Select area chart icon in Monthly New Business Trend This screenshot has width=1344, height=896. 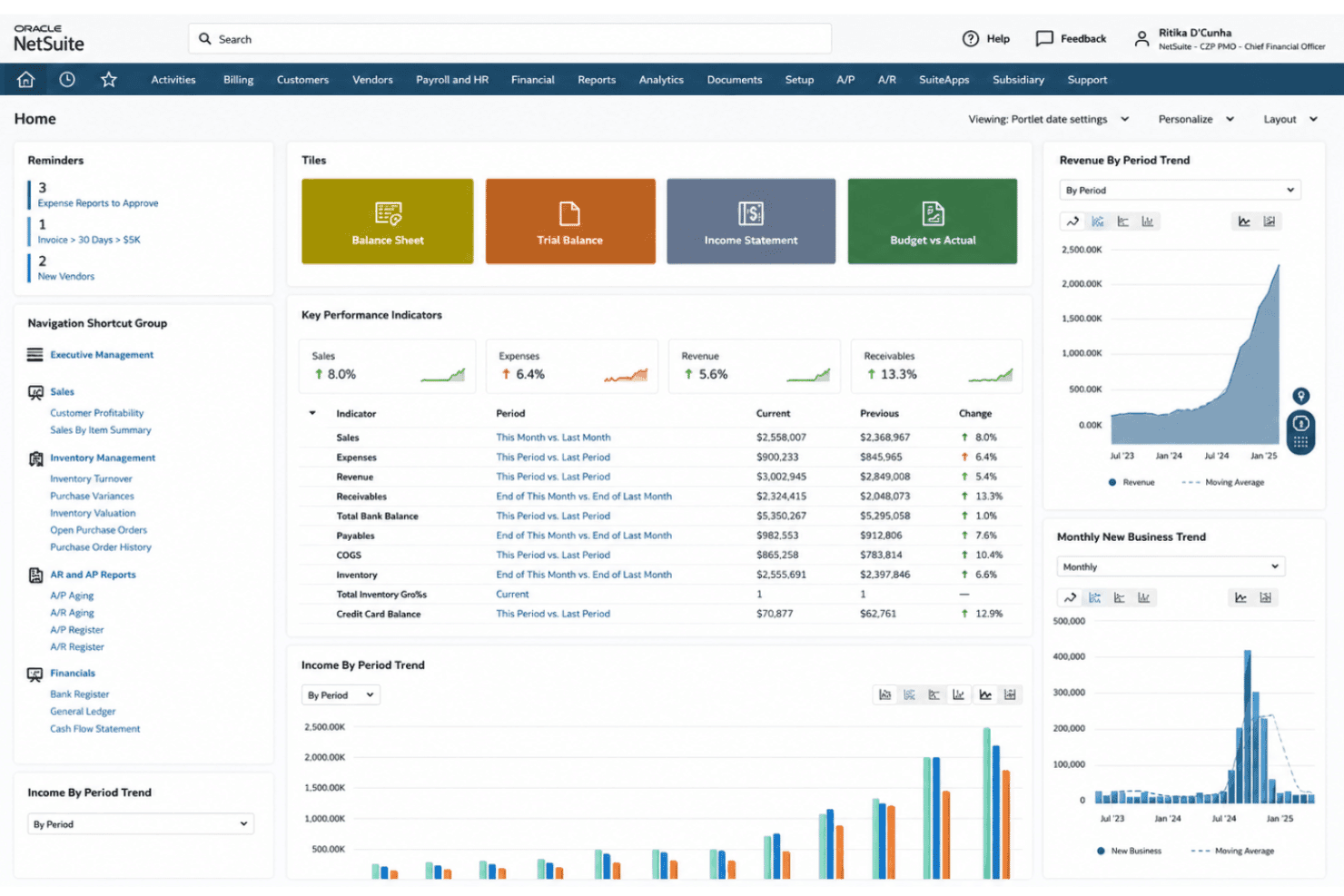pyautogui.click(x=1095, y=597)
